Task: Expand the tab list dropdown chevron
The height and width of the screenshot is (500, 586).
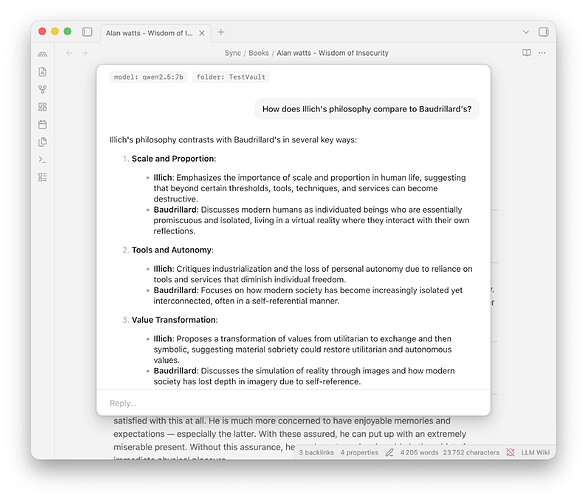Action: pos(526,32)
